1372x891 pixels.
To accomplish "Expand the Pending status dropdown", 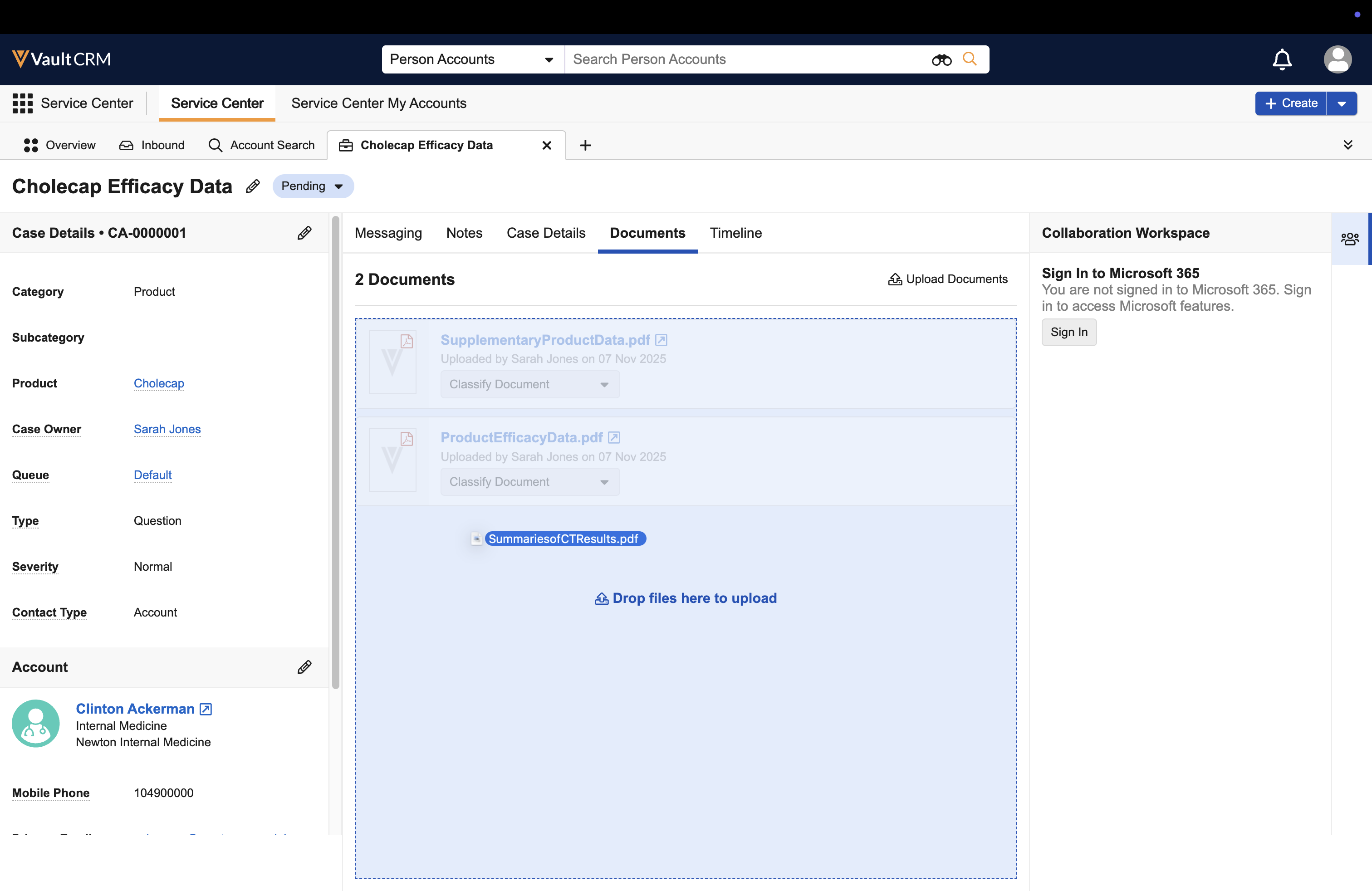I will (x=313, y=186).
